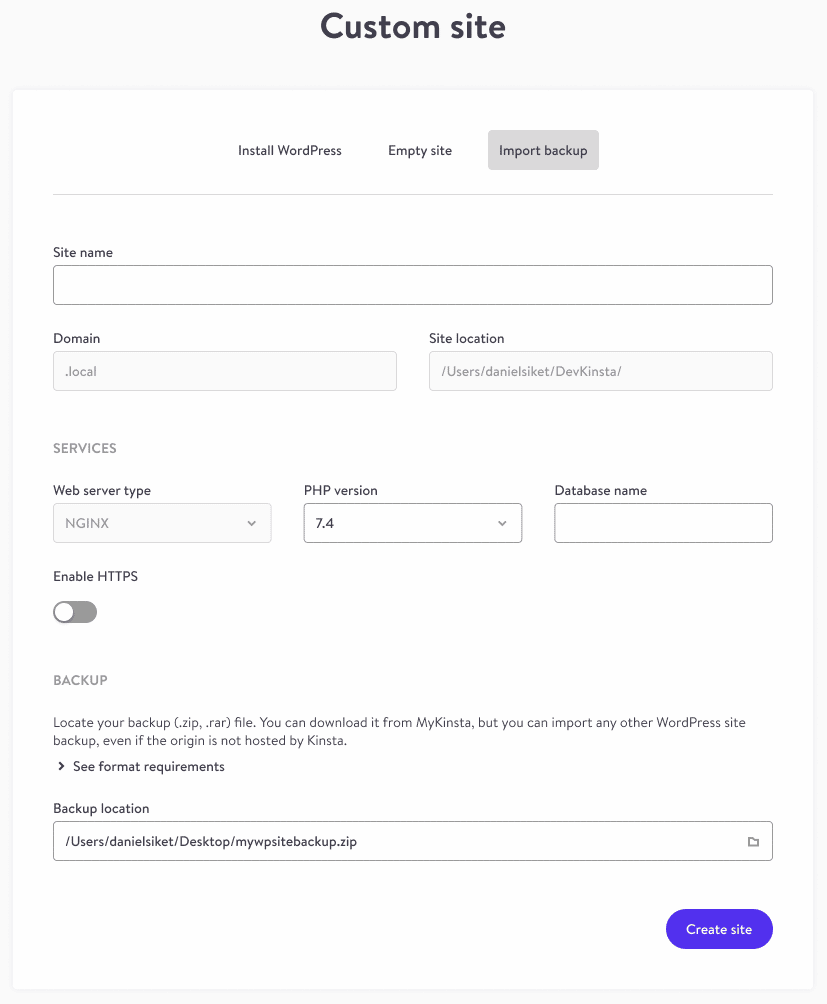Select the Site location path field
Image resolution: width=827 pixels, height=1004 pixels.
[600, 370]
